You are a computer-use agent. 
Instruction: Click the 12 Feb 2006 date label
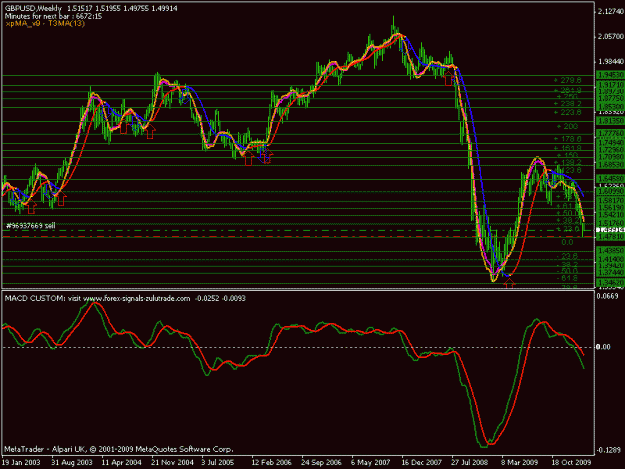click(x=271, y=463)
